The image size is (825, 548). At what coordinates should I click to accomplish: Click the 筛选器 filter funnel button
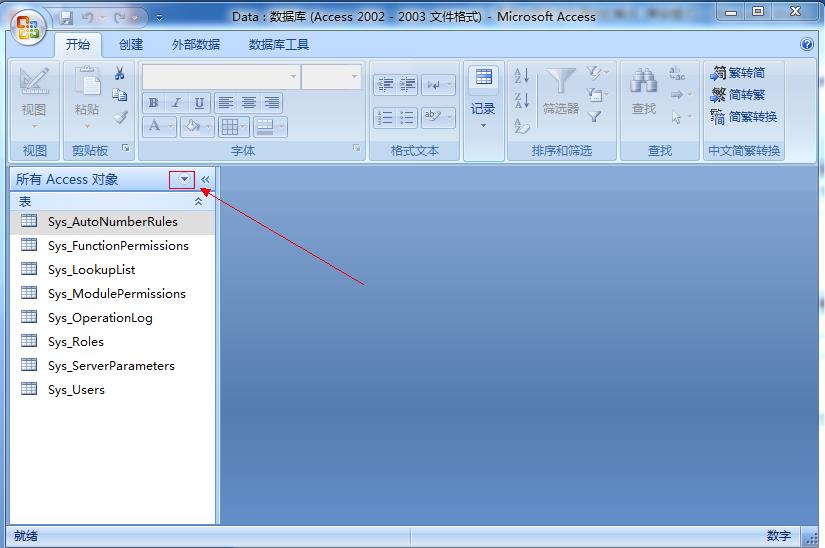(560, 93)
